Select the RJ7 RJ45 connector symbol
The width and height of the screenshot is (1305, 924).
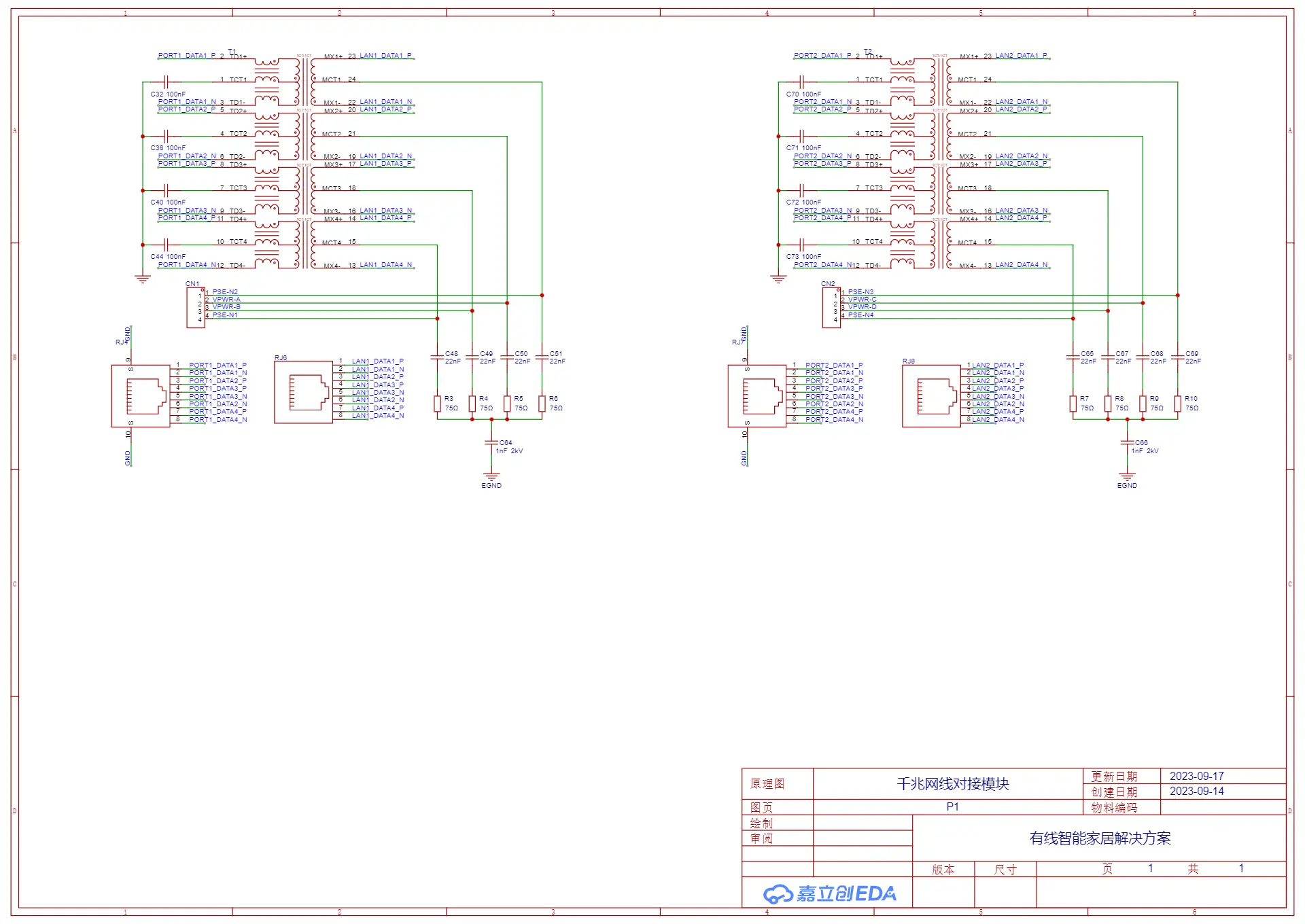point(757,396)
